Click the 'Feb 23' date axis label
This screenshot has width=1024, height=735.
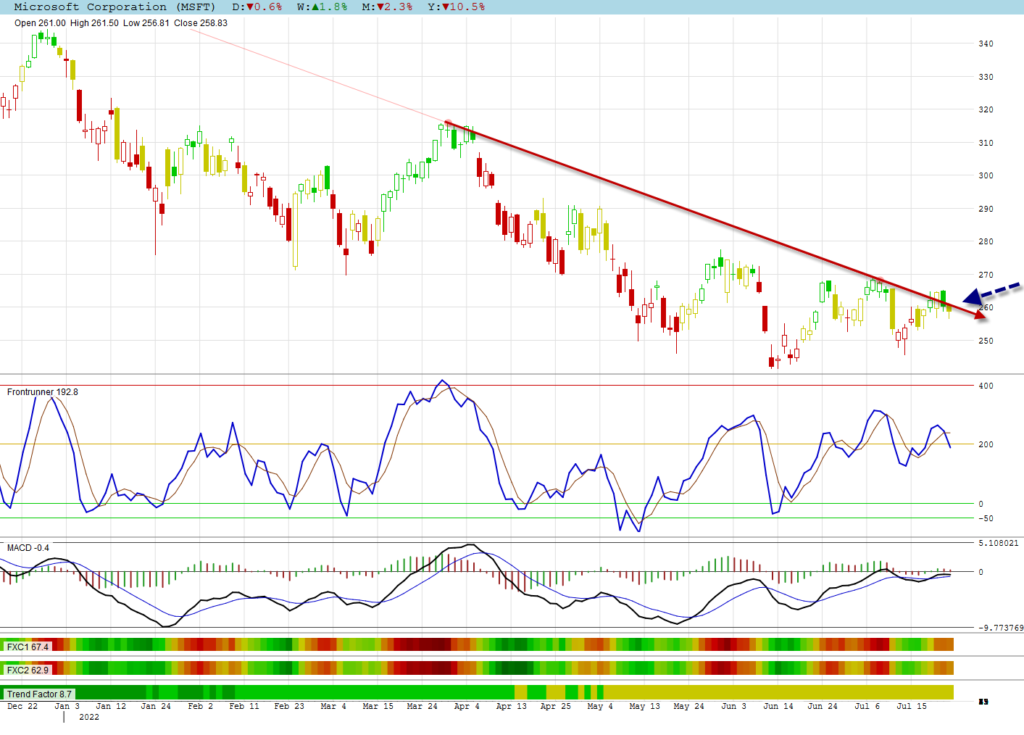[x=289, y=706]
